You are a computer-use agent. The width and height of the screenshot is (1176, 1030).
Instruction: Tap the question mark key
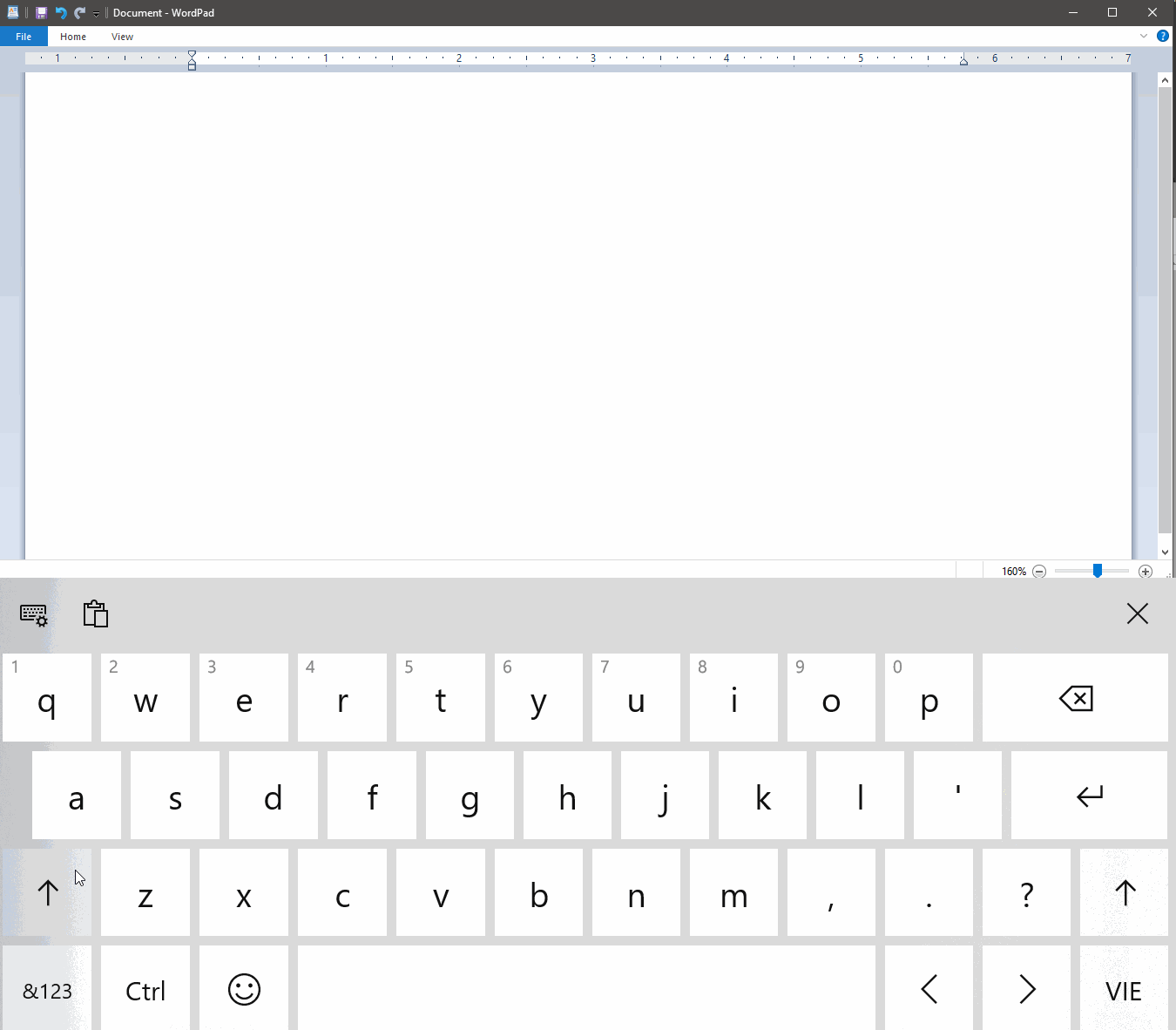point(1027,892)
